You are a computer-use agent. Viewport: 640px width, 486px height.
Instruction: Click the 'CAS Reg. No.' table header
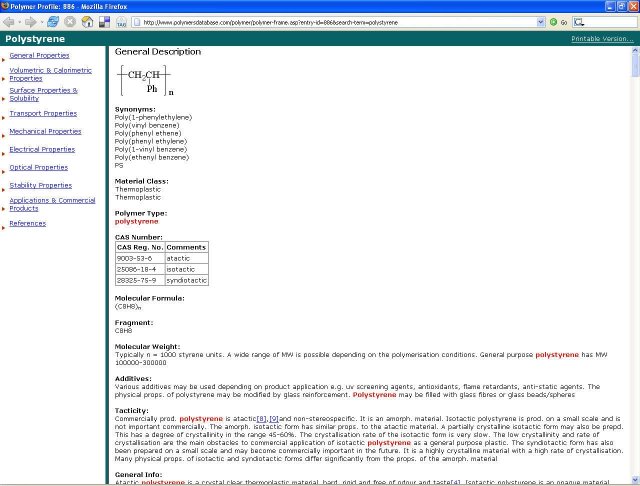click(140, 247)
